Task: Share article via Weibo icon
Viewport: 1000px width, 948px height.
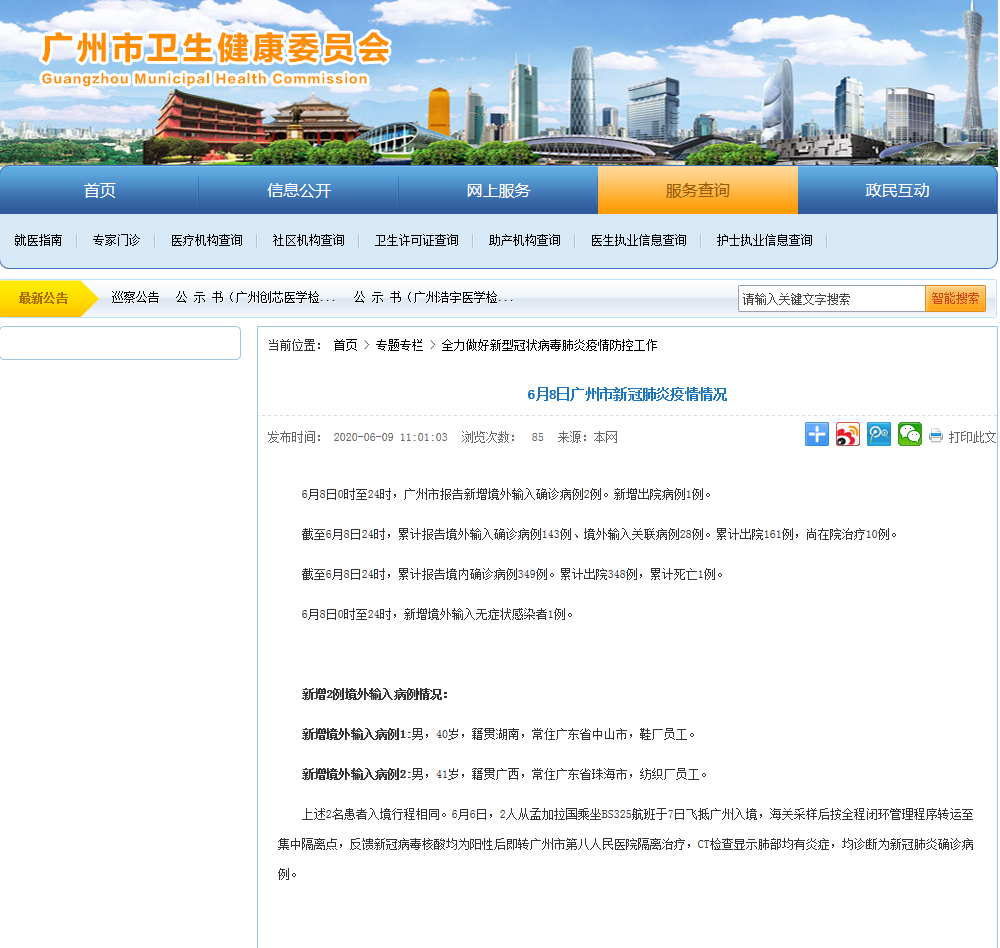Action: [848, 434]
